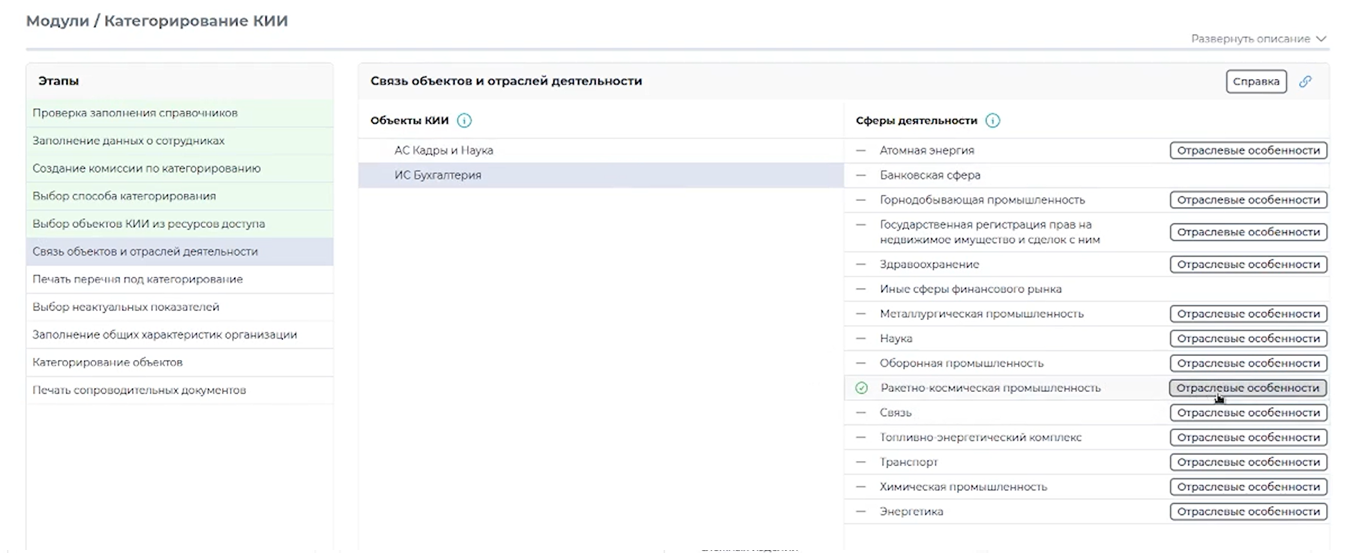Open the Заполнение данных о сотрудниках stage

(180, 141)
